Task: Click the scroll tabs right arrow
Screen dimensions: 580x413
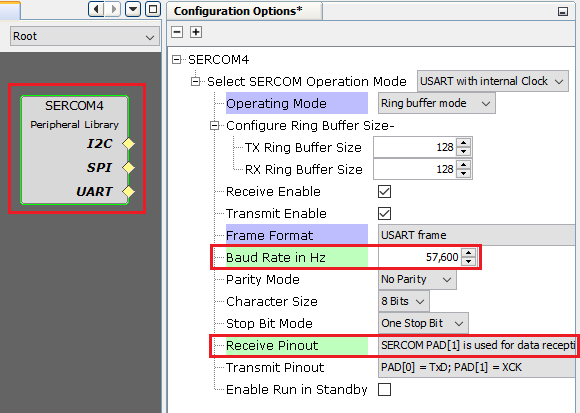Action: 114,9
